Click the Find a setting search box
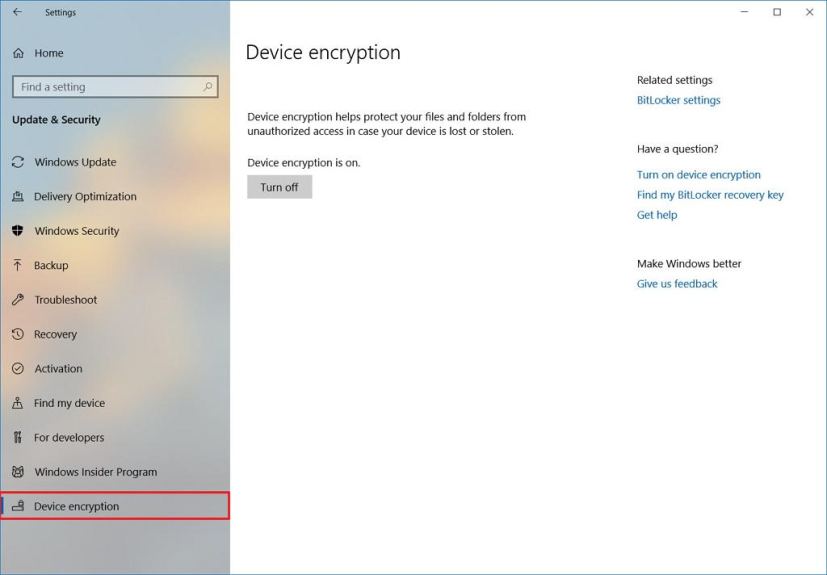Image resolution: width=827 pixels, height=575 pixels. click(x=115, y=87)
